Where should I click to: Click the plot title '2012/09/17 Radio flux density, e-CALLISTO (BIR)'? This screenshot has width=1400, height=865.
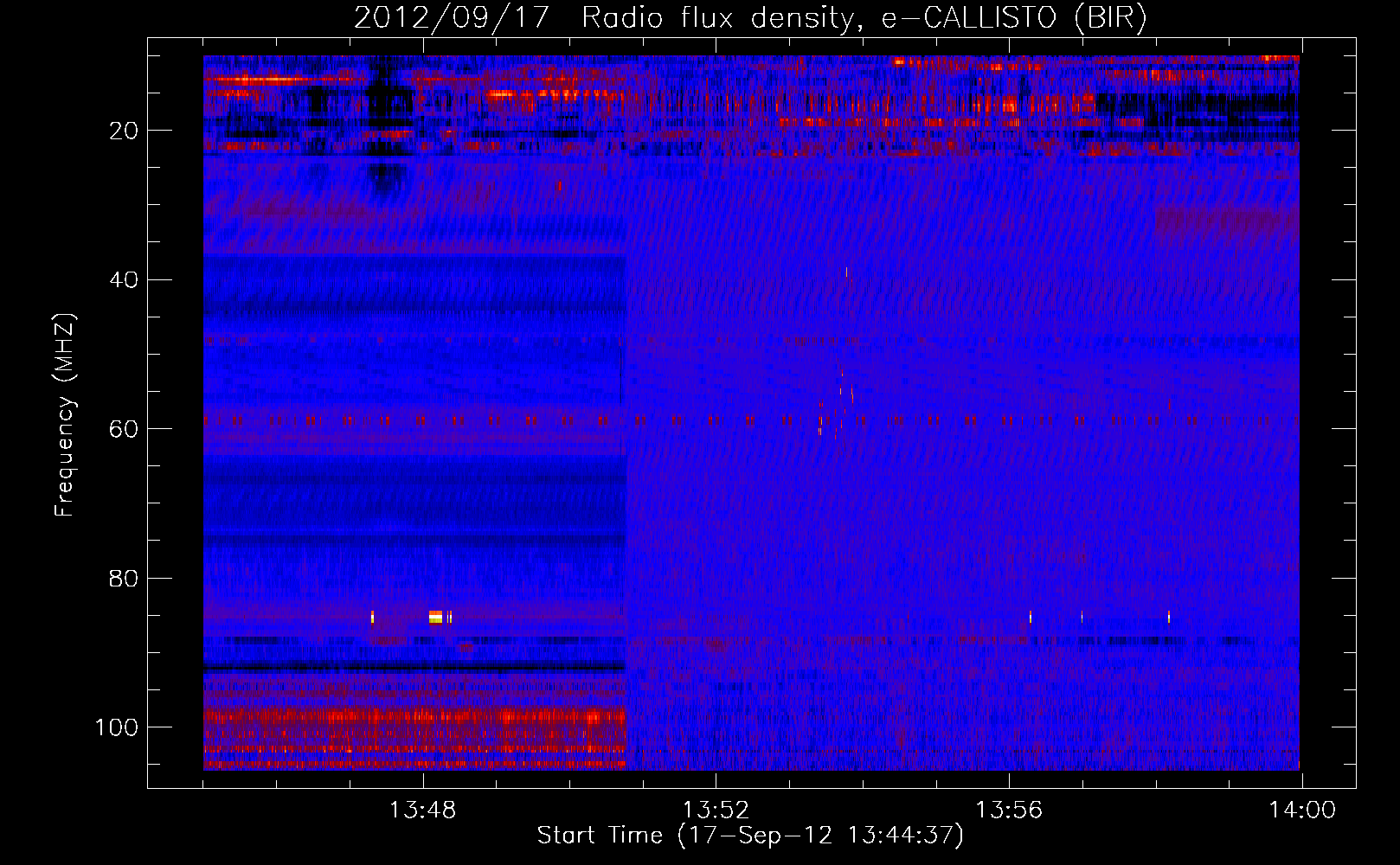750,18
